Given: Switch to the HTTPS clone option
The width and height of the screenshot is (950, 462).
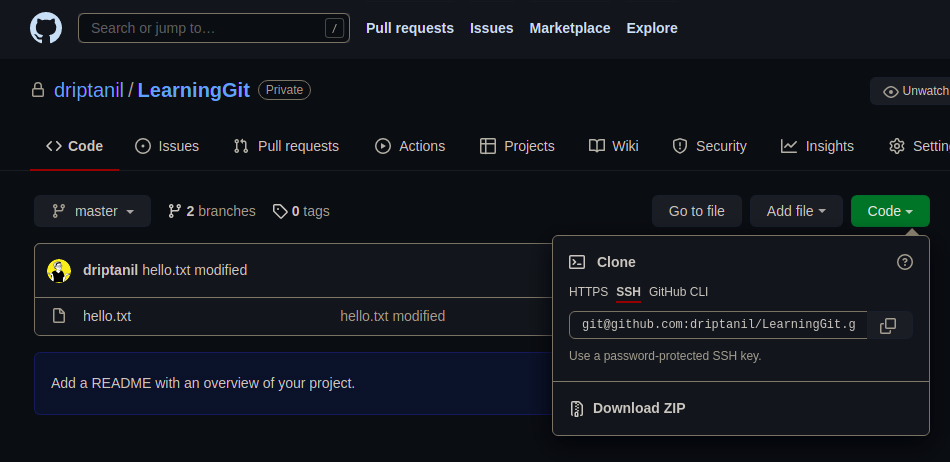Looking at the screenshot, I should (x=588, y=292).
